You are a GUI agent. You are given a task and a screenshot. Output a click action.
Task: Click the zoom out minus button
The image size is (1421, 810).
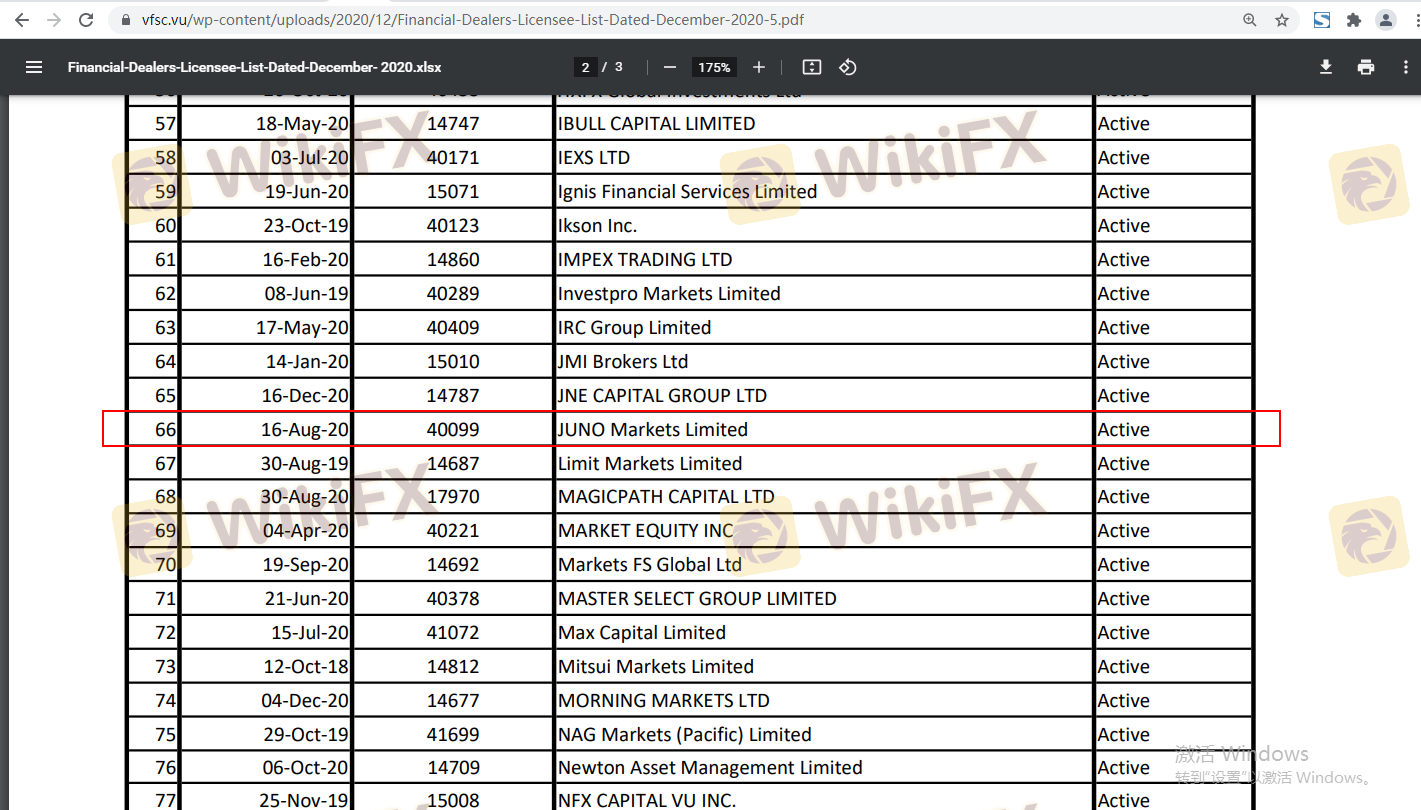[x=670, y=67]
